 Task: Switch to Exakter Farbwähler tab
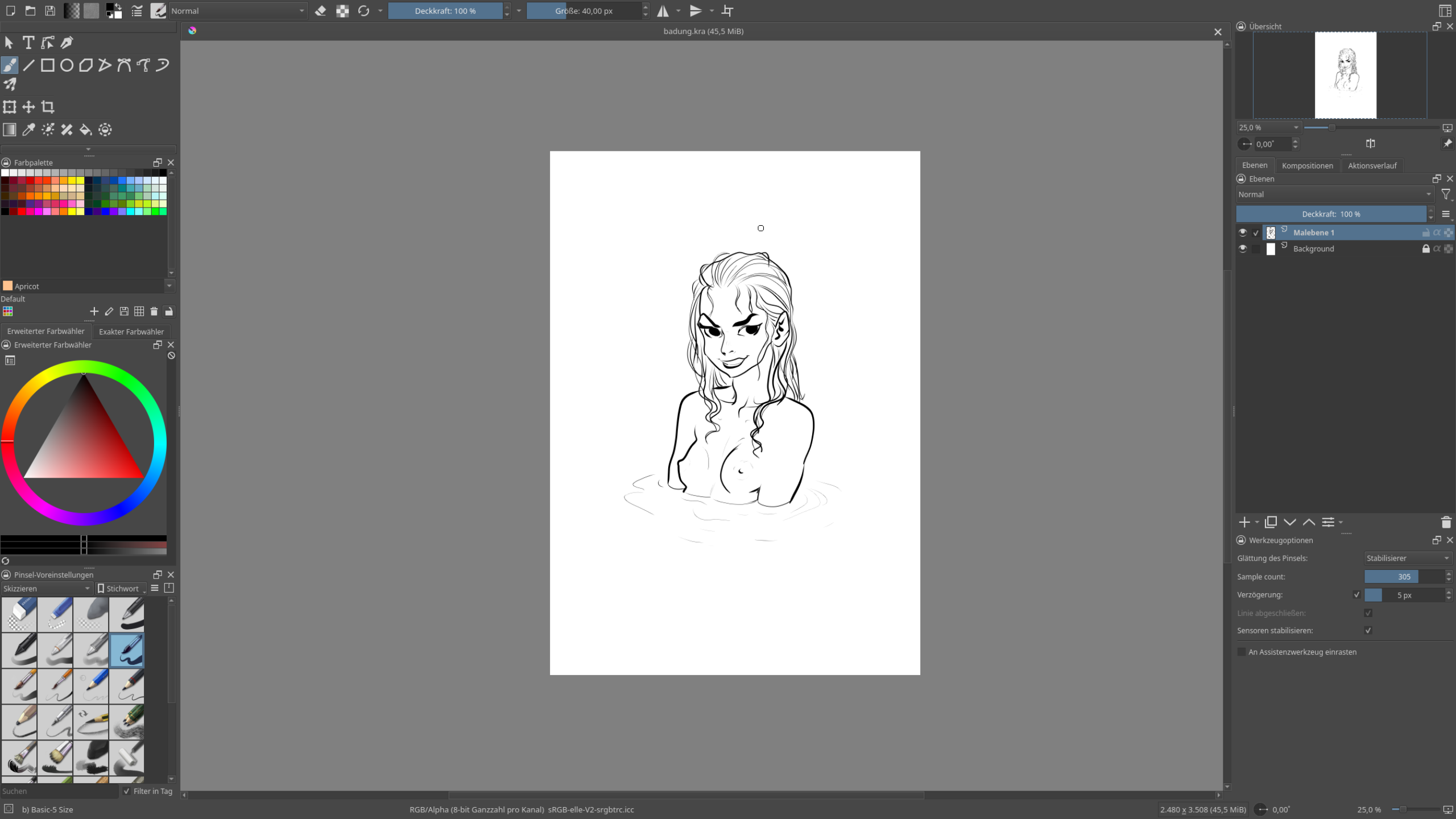(131, 332)
